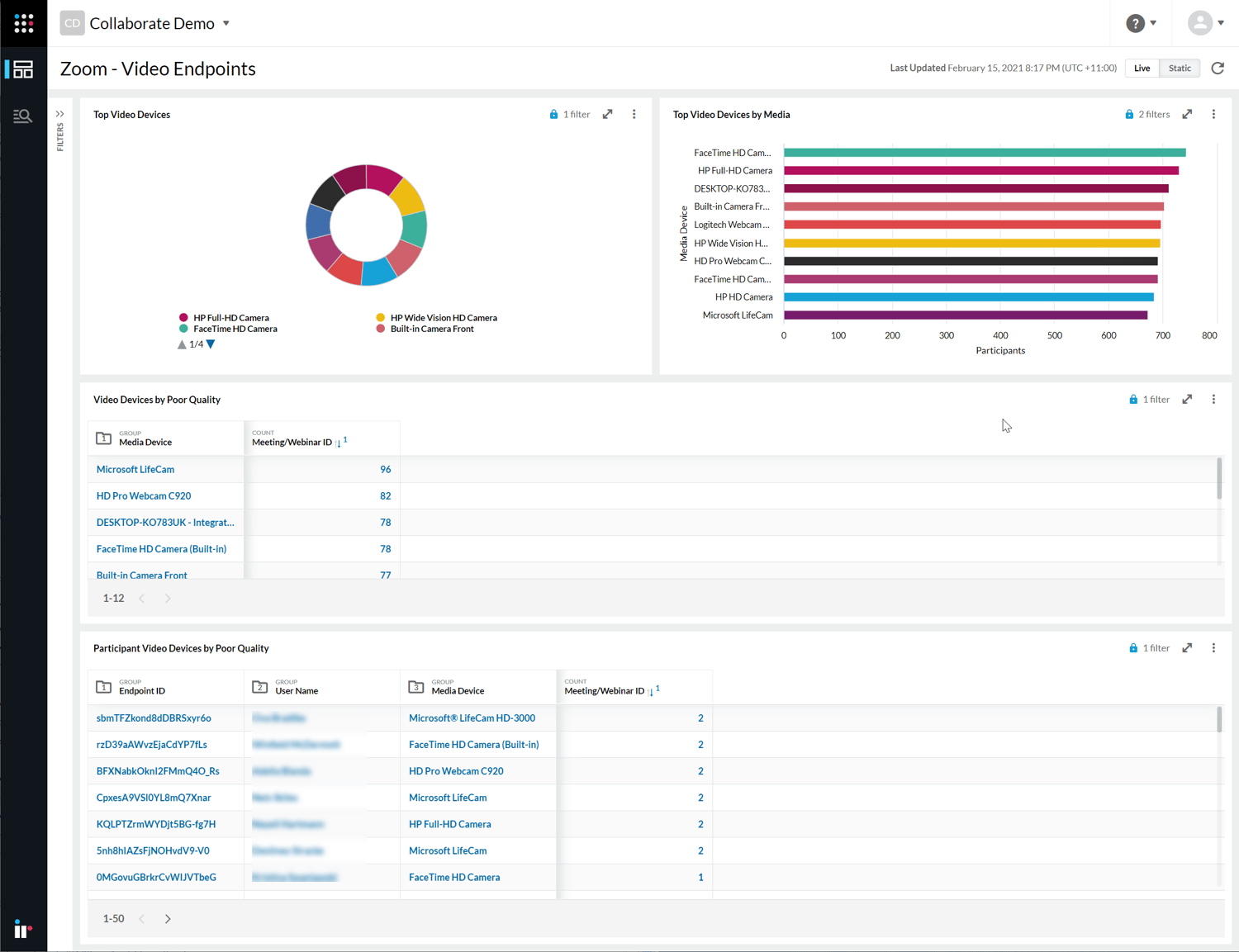Open the HD Pro Webcam C920 link
This screenshot has height=952, width=1239.
(143, 495)
